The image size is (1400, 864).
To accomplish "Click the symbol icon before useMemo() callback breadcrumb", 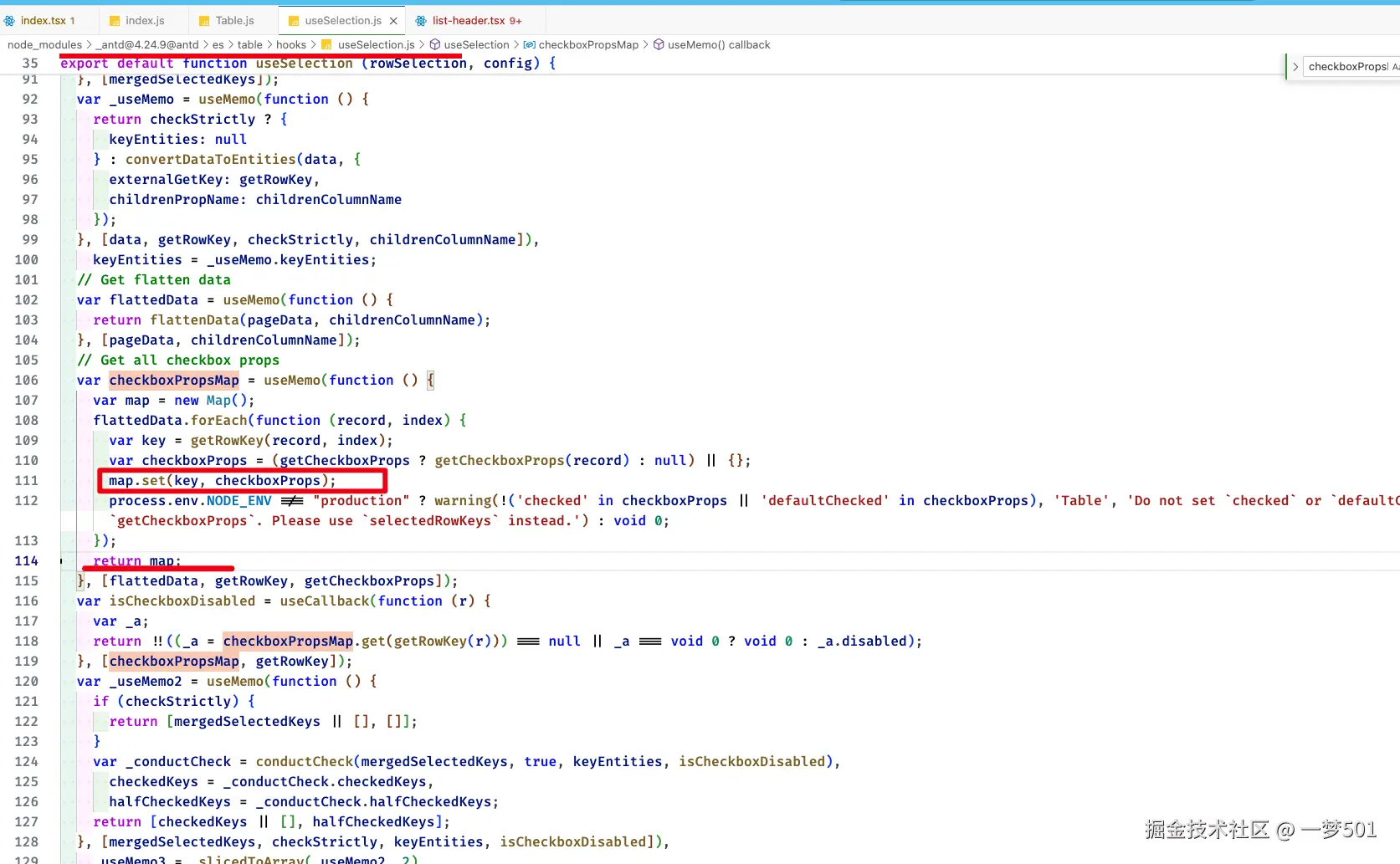I will coord(659,45).
